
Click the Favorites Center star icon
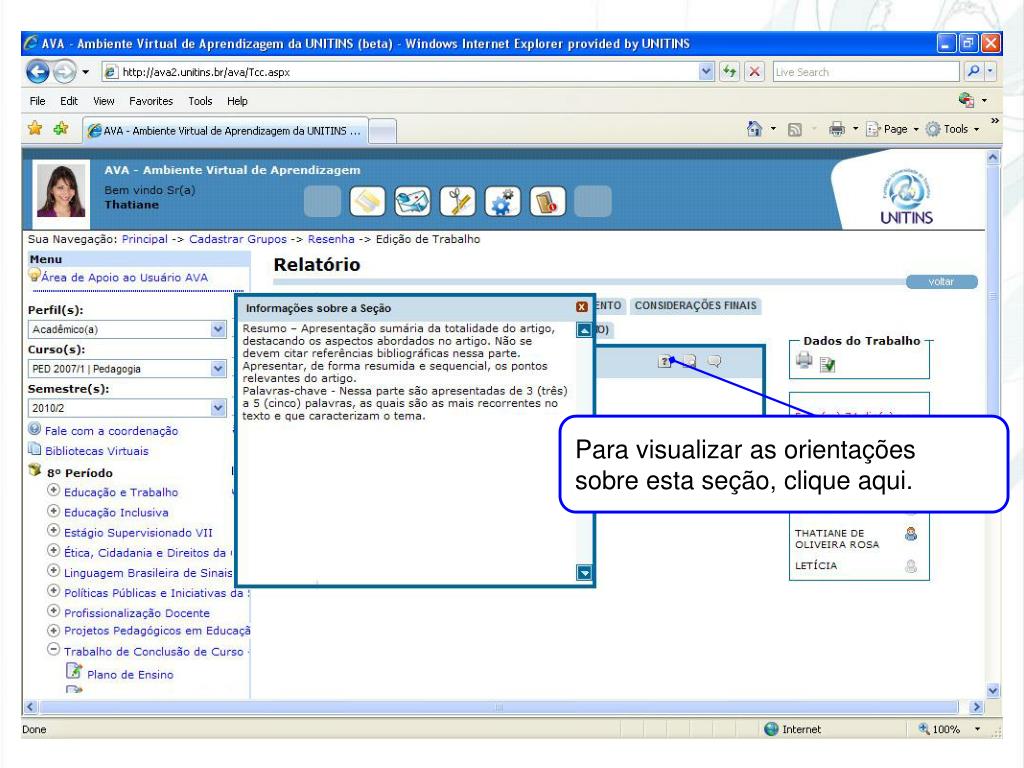[35, 129]
